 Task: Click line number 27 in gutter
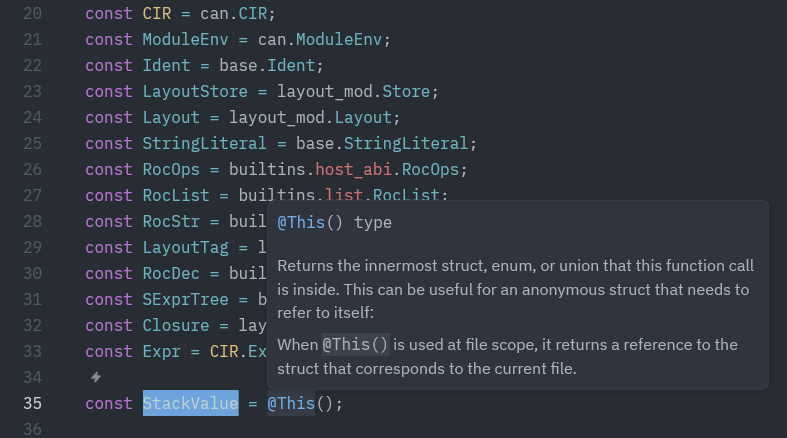point(31,195)
